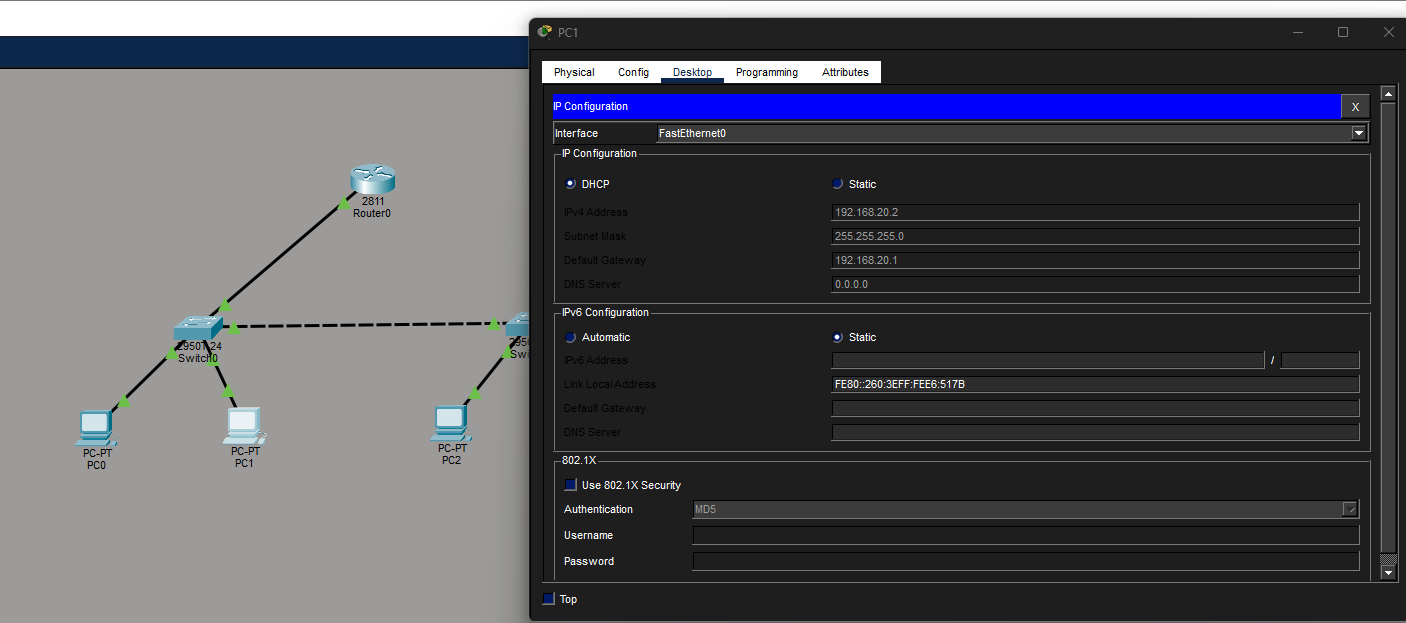Click the PC0 computer icon
Image resolution: width=1406 pixels, height=623 pixels.
tap(95, 428)
